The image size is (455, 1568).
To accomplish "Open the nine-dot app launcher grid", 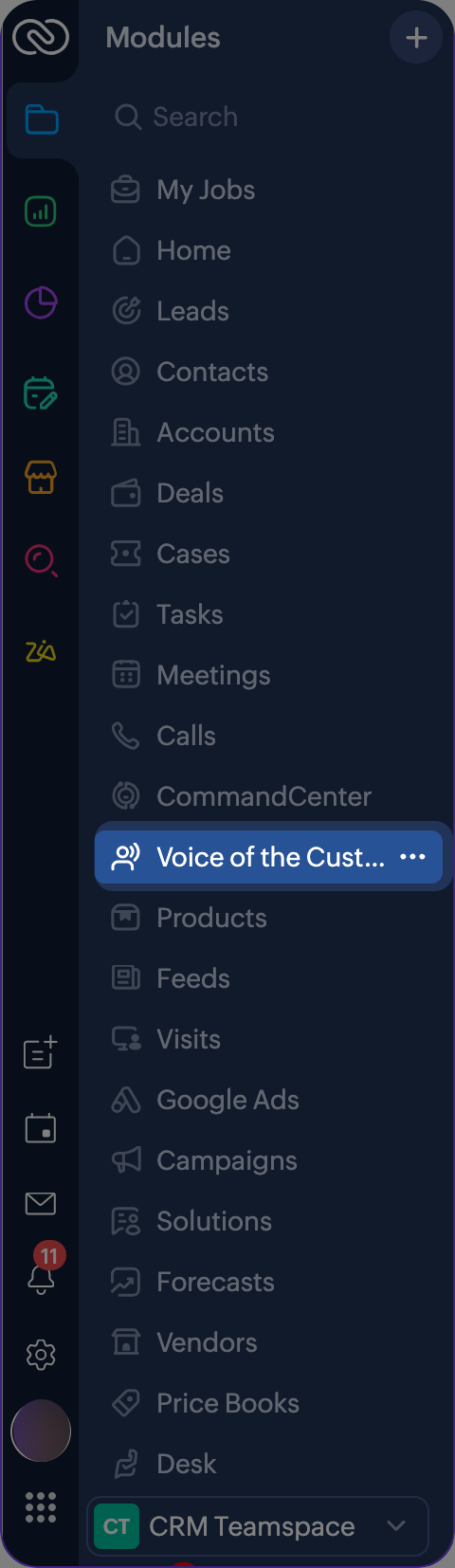I will [x=41, y=1506].
